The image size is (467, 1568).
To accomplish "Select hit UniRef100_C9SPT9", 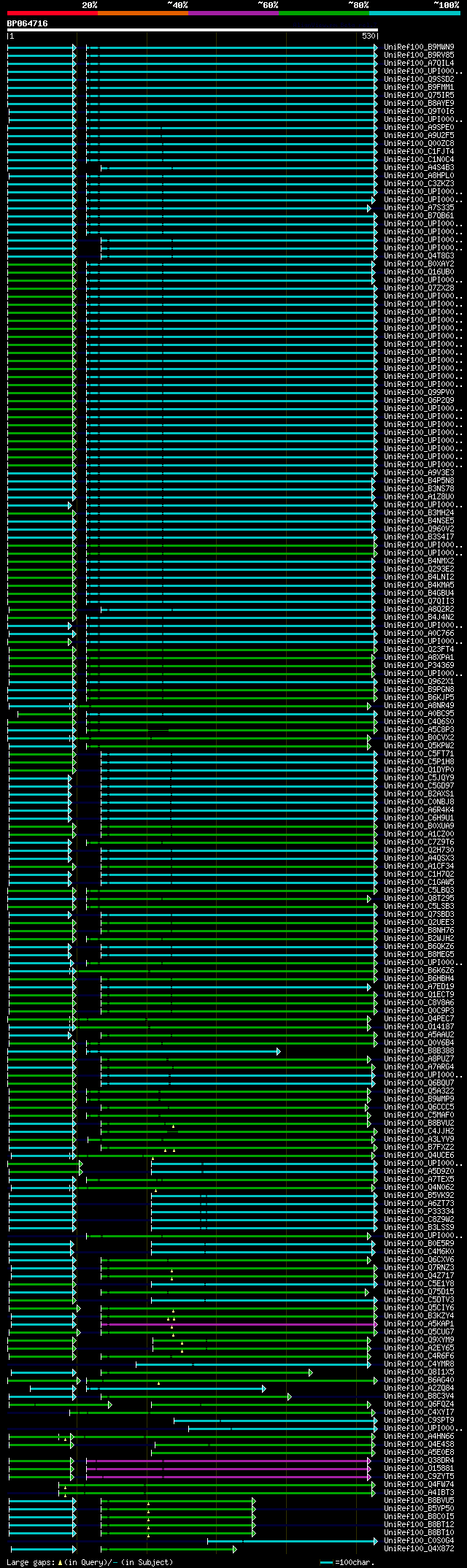I will coord(419,1420).
